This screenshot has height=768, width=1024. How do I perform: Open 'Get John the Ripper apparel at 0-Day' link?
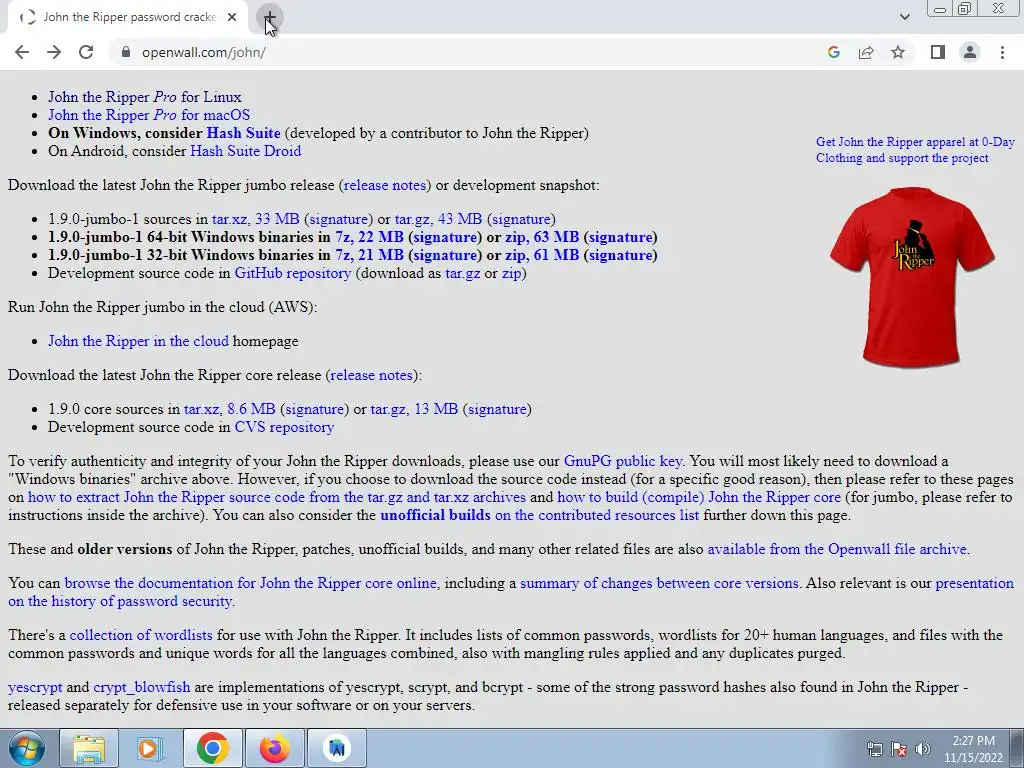pyautogui.click(x=915, y=150)
